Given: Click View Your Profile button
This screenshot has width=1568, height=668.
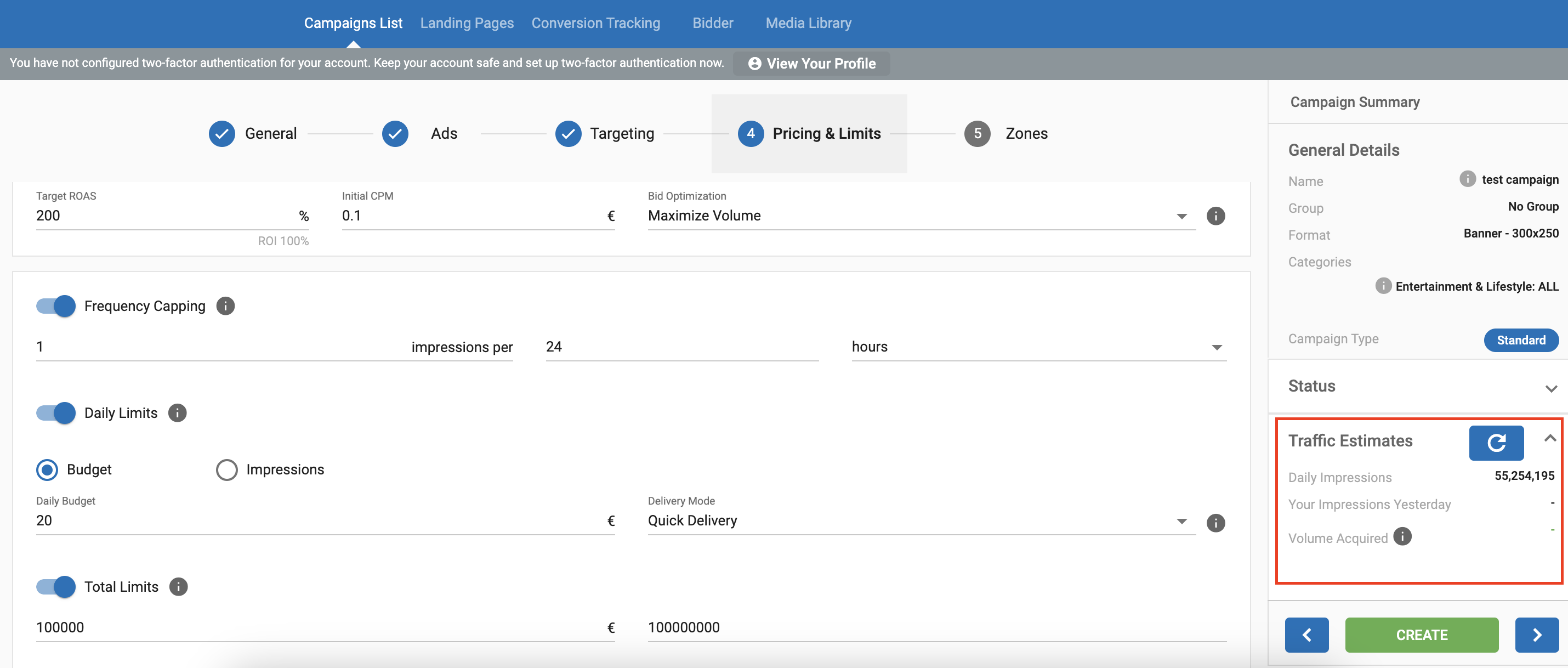Looking at the screenshot, I should (811, 63).
